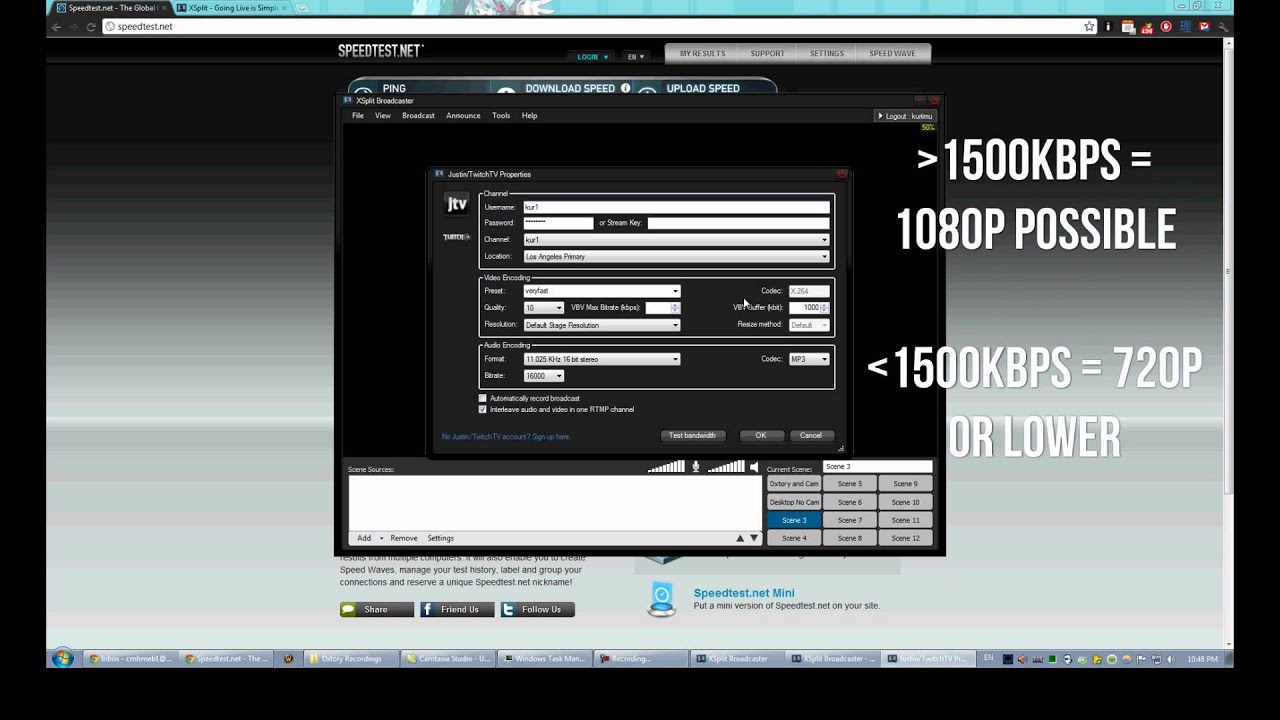This screenshot has height=720, width=1280.
Task: Click Remove under Scene Sources
Action: (x=404, y=538)
